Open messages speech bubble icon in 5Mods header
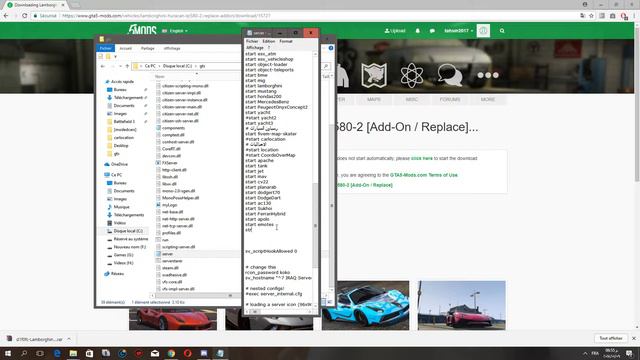The height and width of the screenshot is (360, 640). tap(432, 31)
